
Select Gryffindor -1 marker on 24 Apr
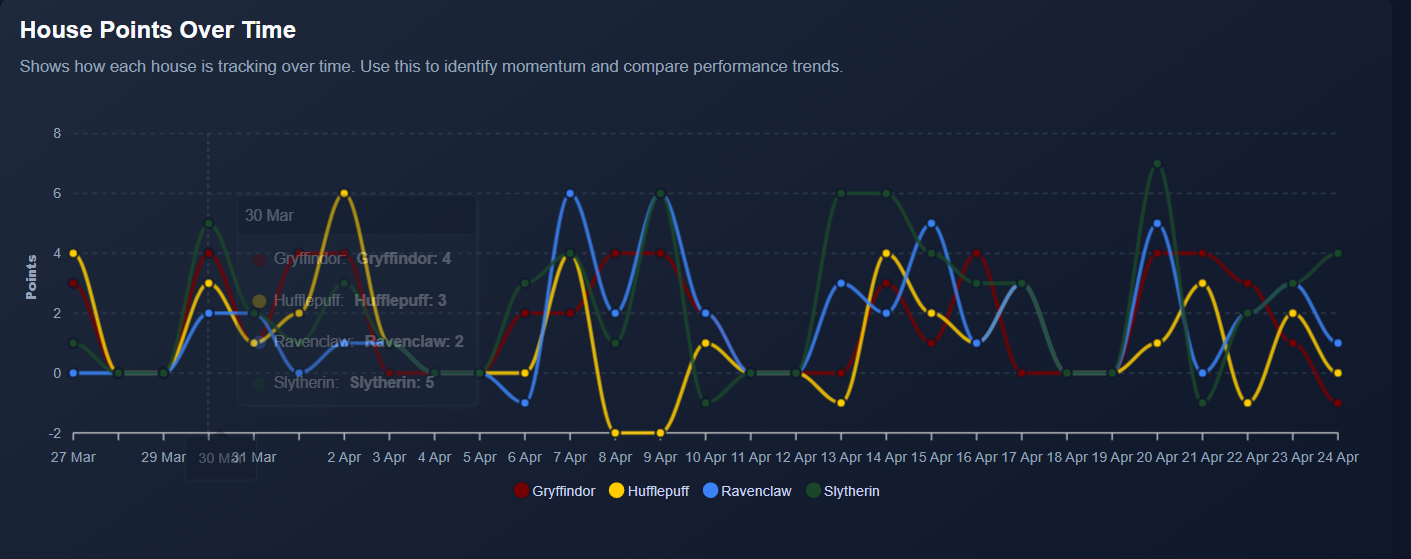point(1338,403)
